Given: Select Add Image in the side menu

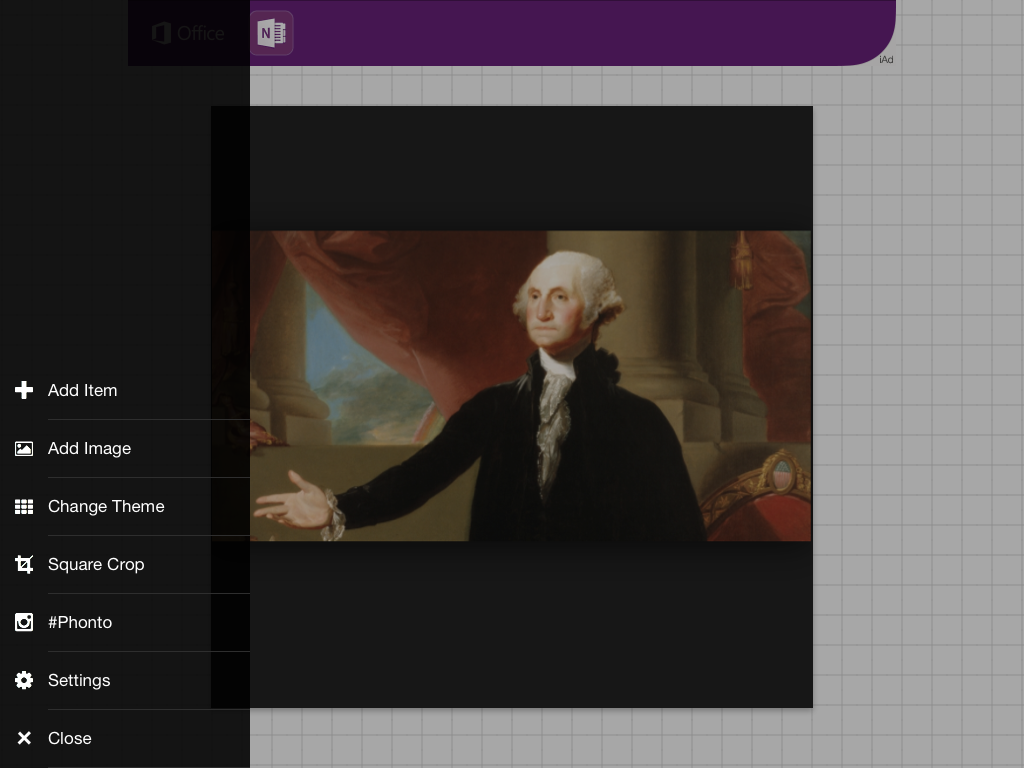Looking at the screenshot, I should (x=125, y=449).
